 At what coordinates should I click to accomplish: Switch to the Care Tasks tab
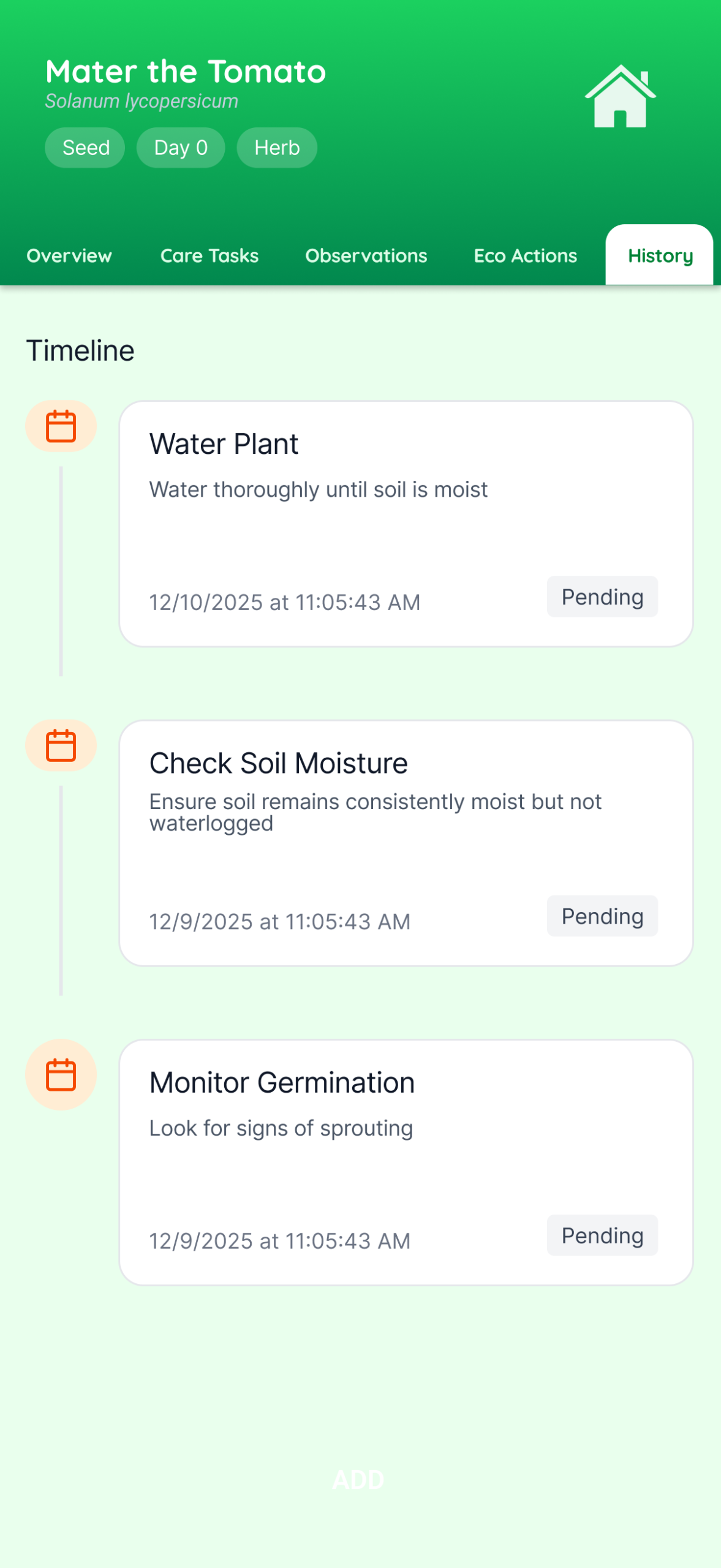point(210,255)
